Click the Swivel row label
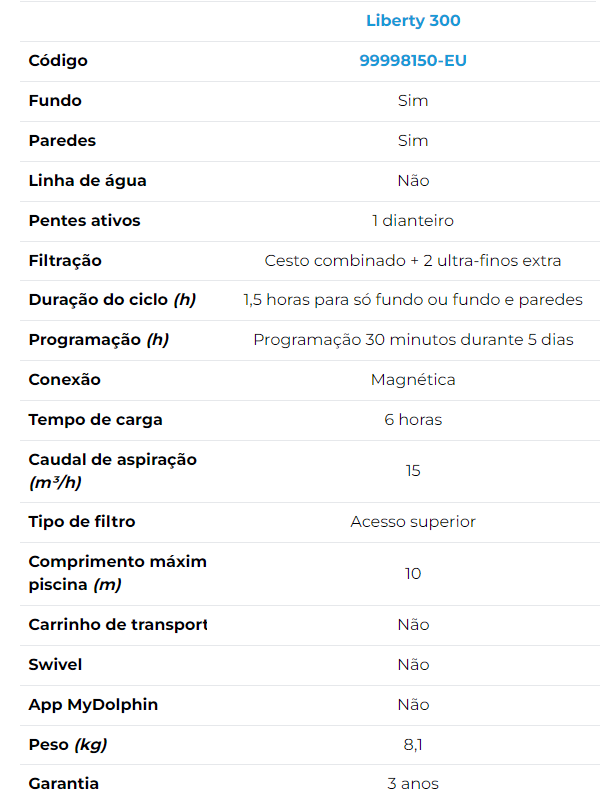The height and width of the screenshot is (803, 600). click(x=55, y=665)
